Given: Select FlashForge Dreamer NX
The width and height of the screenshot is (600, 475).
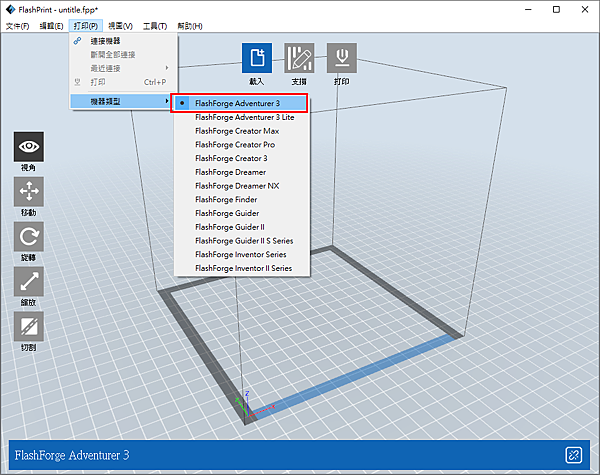Looking at the screenshot, I should pyautogui.click(x=242, y=186).
